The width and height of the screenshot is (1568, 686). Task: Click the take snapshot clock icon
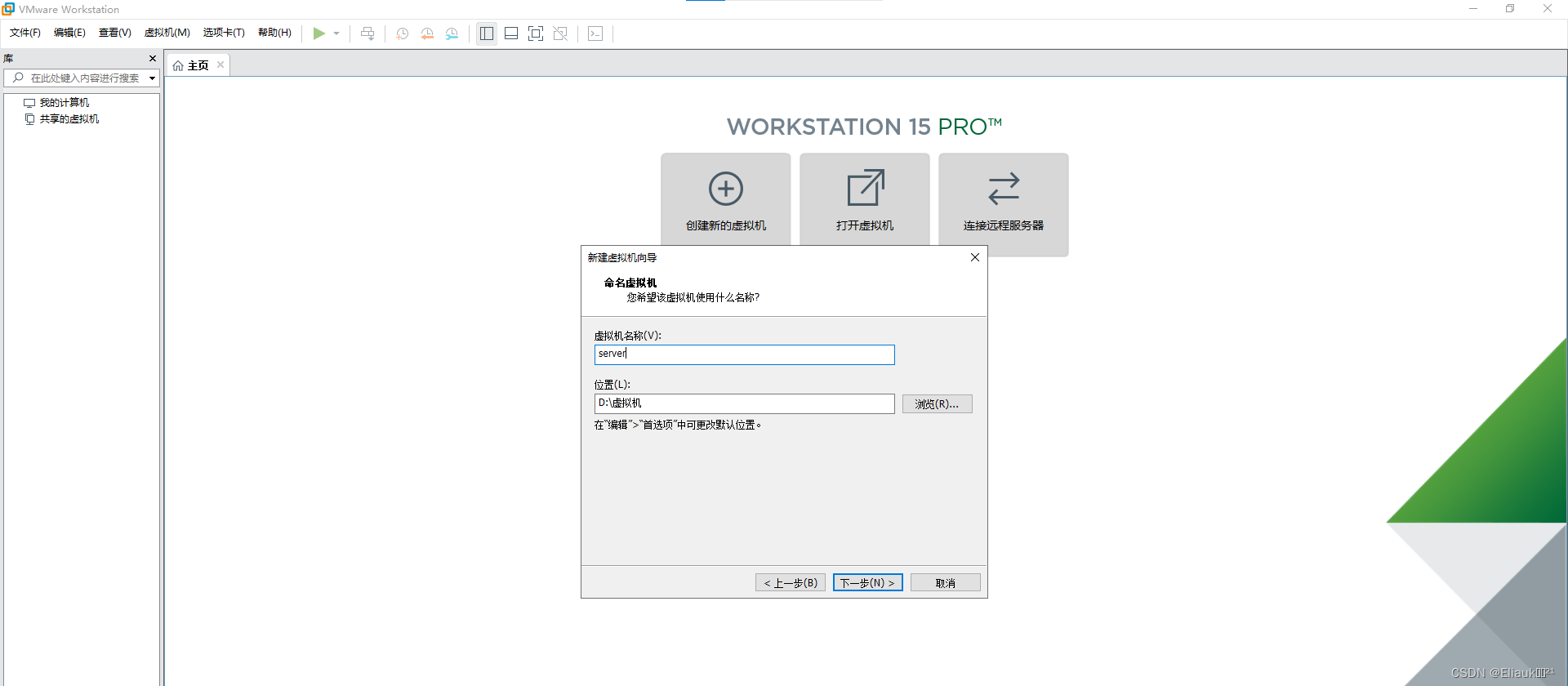[x=403, y=33]
